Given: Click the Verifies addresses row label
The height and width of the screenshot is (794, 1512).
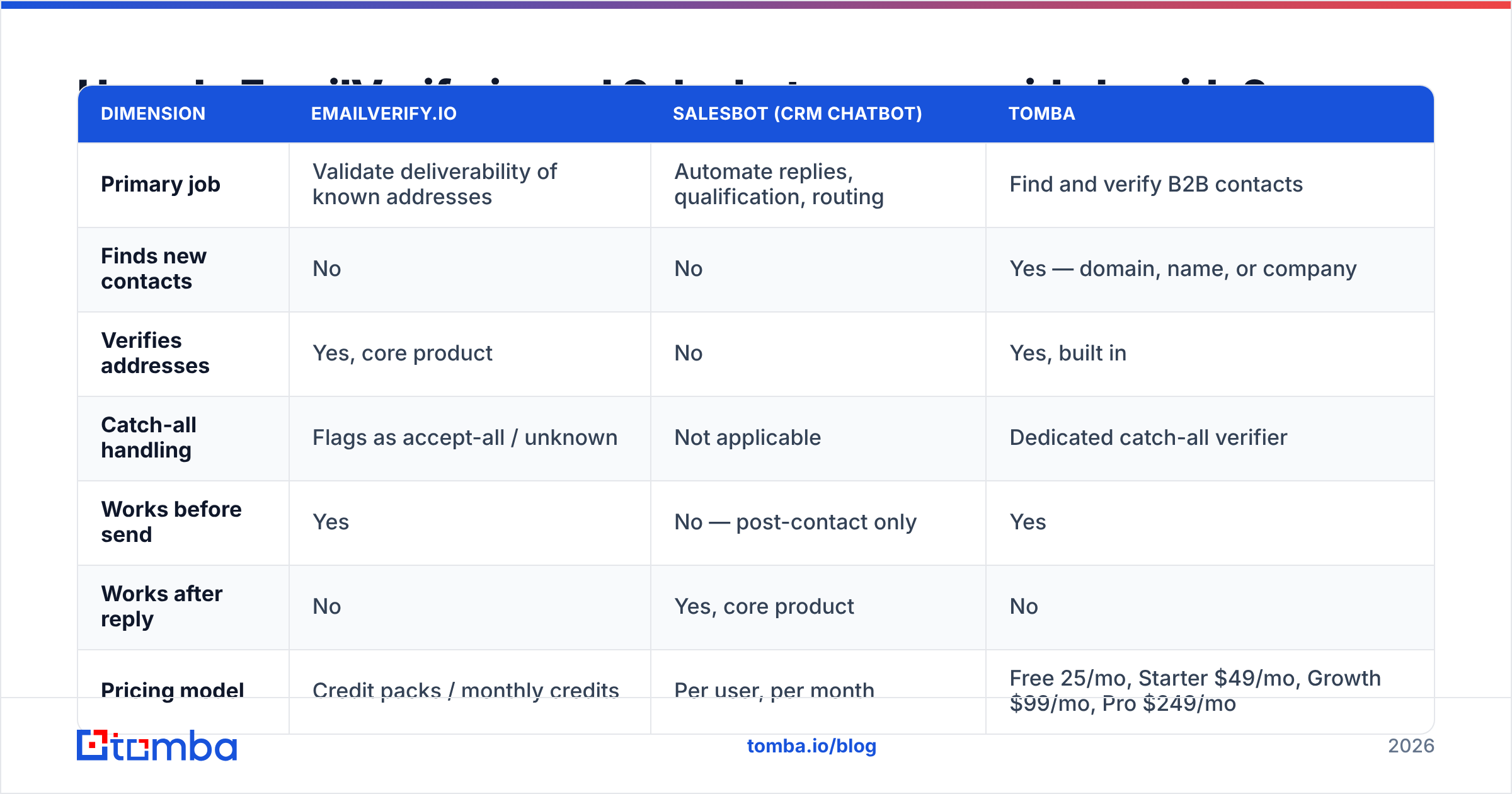Looking at the screenshot, I should point(155,354).
